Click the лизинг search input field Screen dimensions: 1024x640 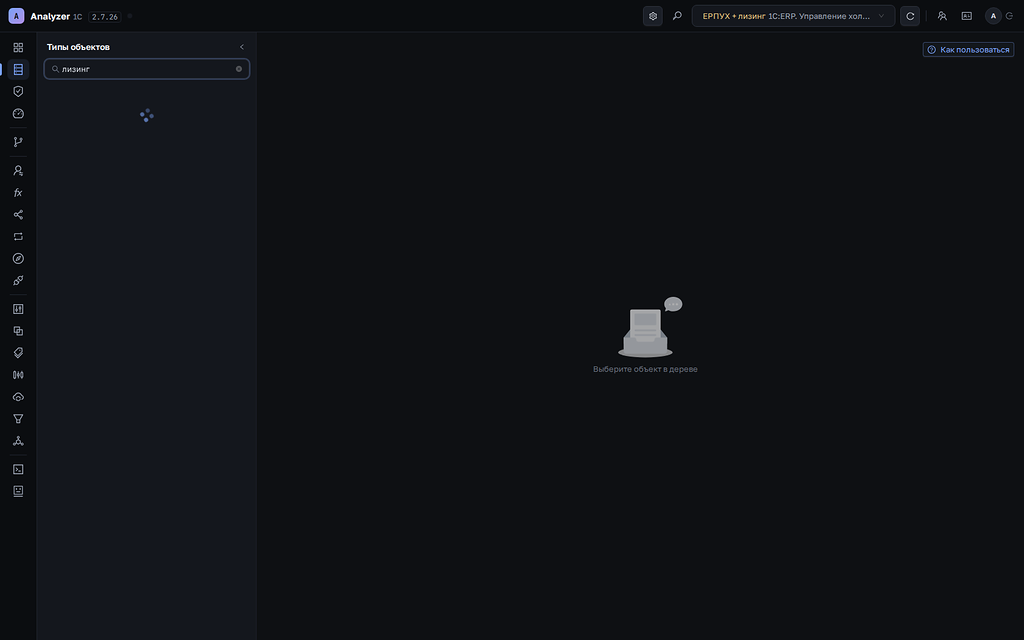pyautogui.click(x=146, y=69)
